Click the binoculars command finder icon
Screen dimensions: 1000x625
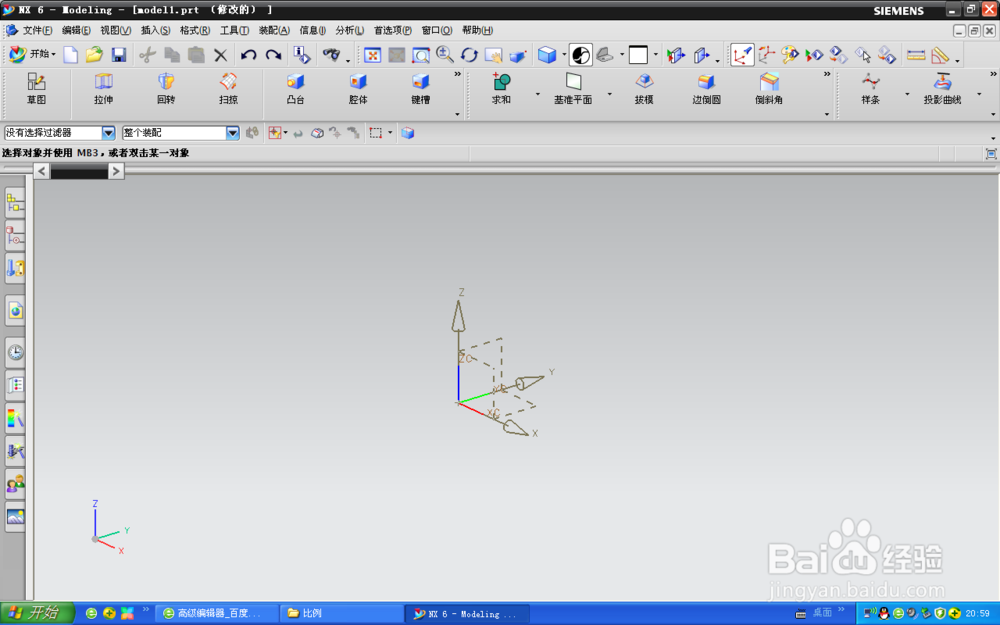(331, 55)
